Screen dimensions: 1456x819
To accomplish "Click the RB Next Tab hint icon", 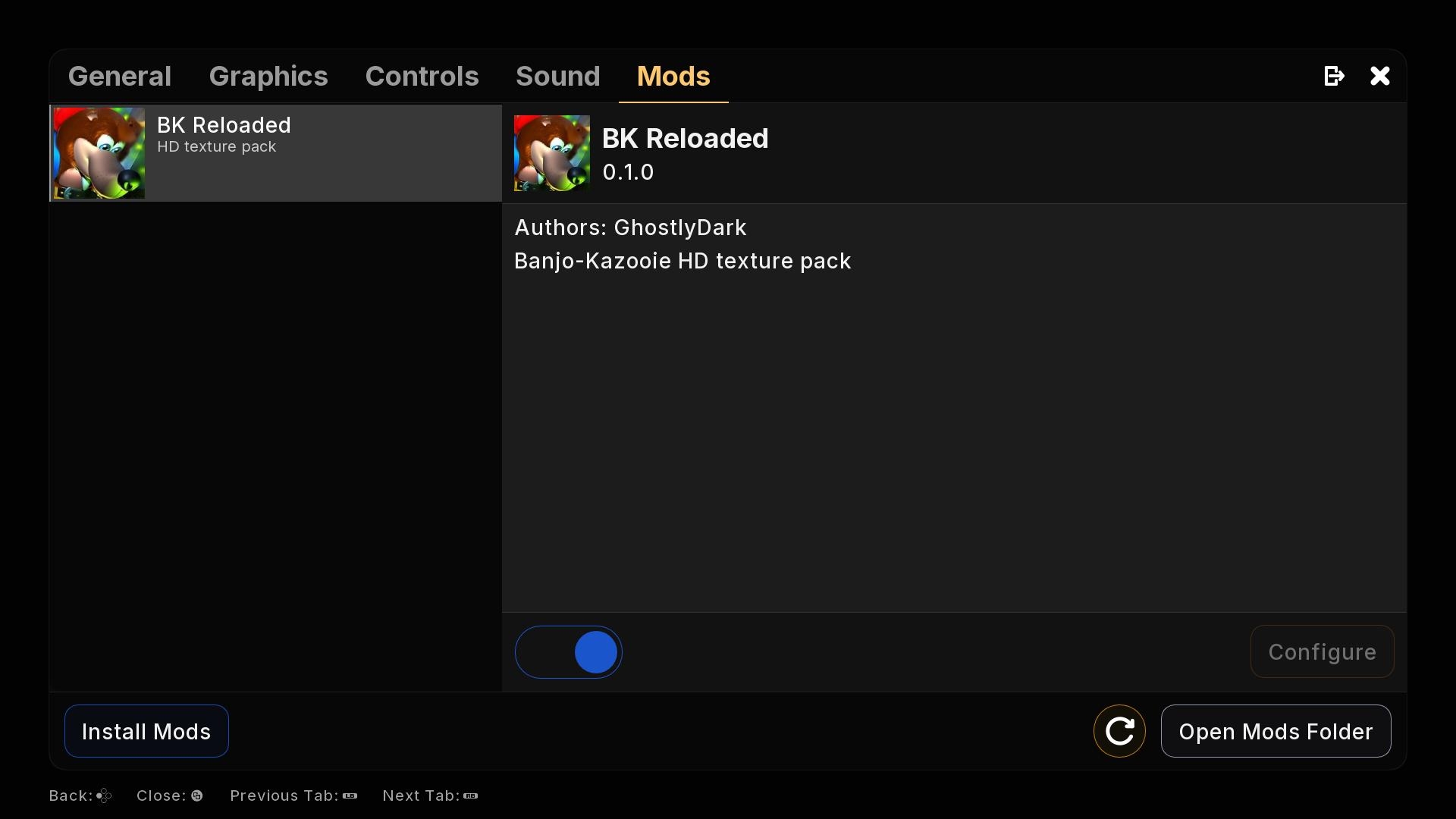I will tap(470, 795).
